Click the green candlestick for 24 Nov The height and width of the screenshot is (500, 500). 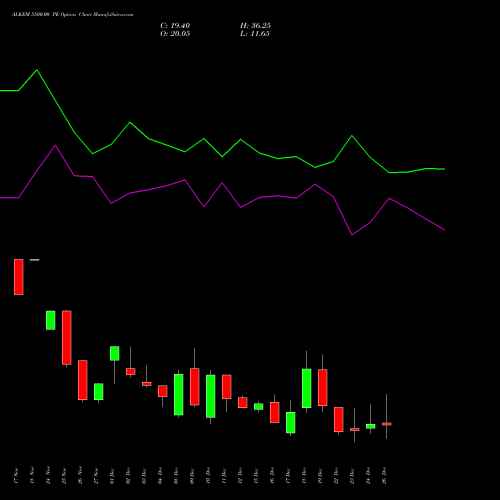tap(51, 320)
